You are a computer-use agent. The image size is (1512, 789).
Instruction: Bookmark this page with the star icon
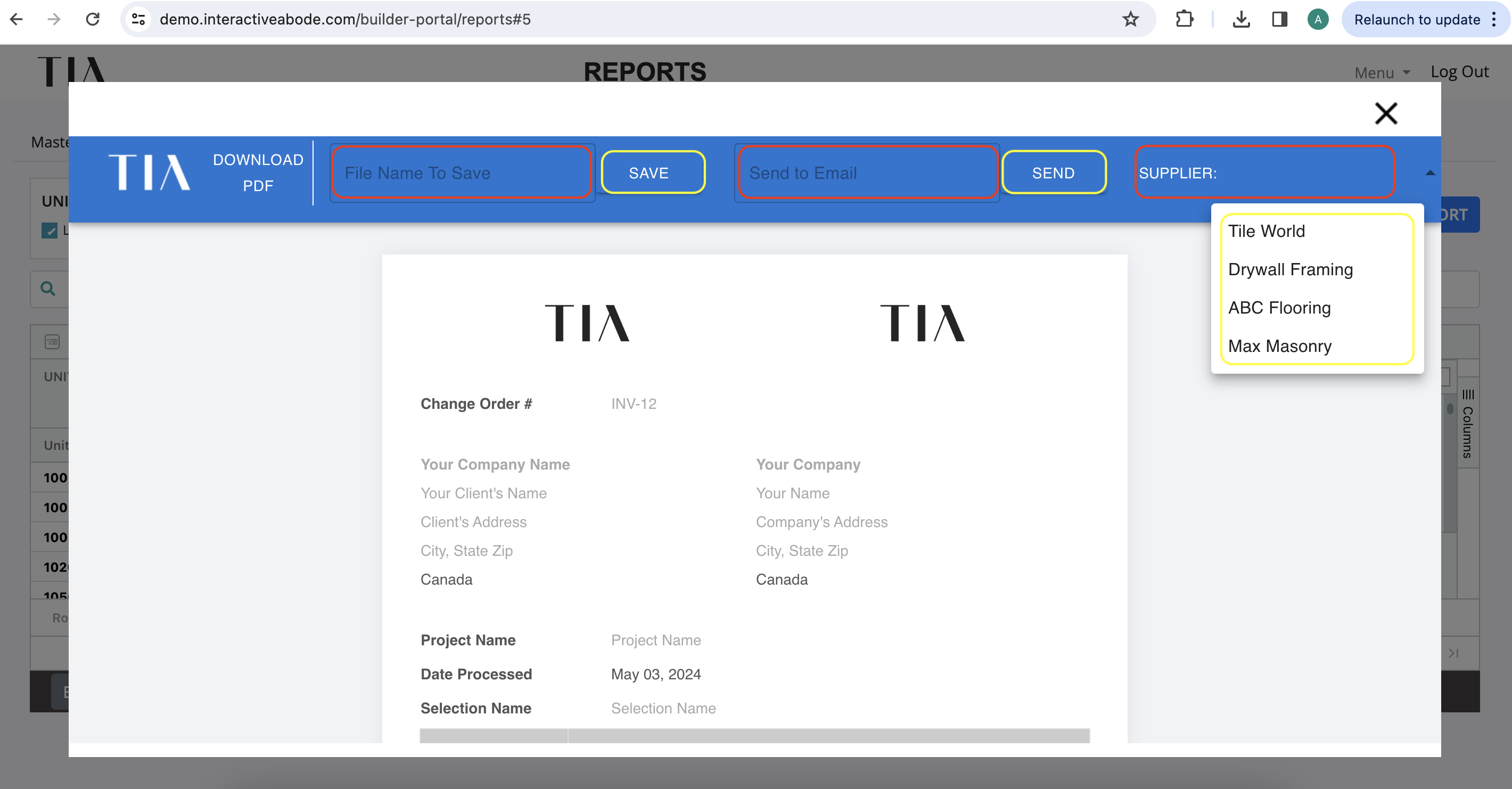[1130, 19]
